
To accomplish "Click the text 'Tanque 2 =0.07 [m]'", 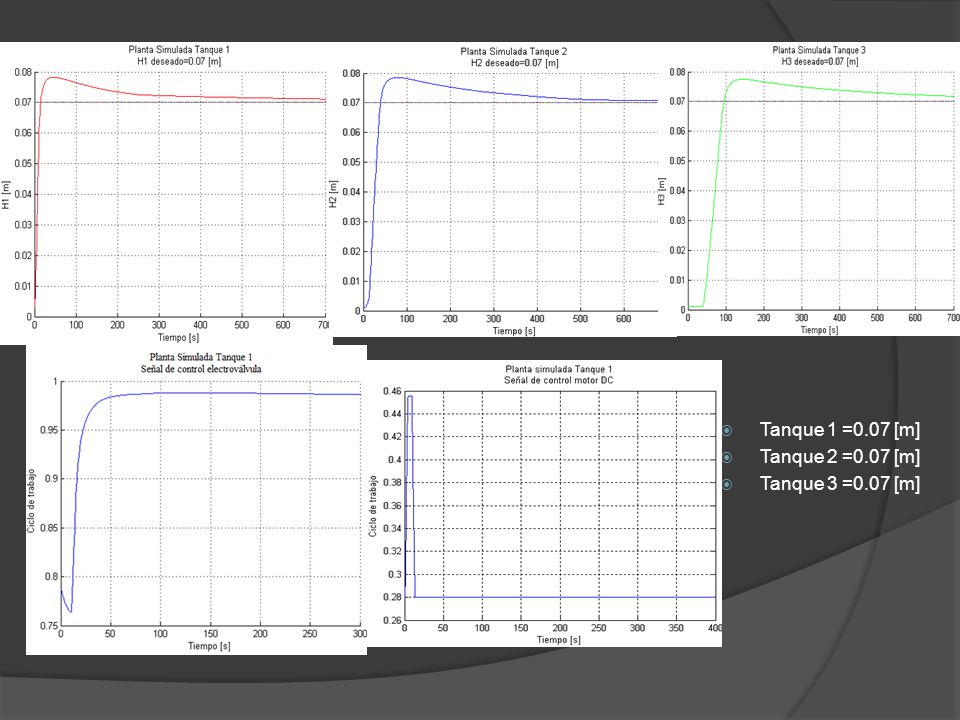I will click(x=839, y=456).
